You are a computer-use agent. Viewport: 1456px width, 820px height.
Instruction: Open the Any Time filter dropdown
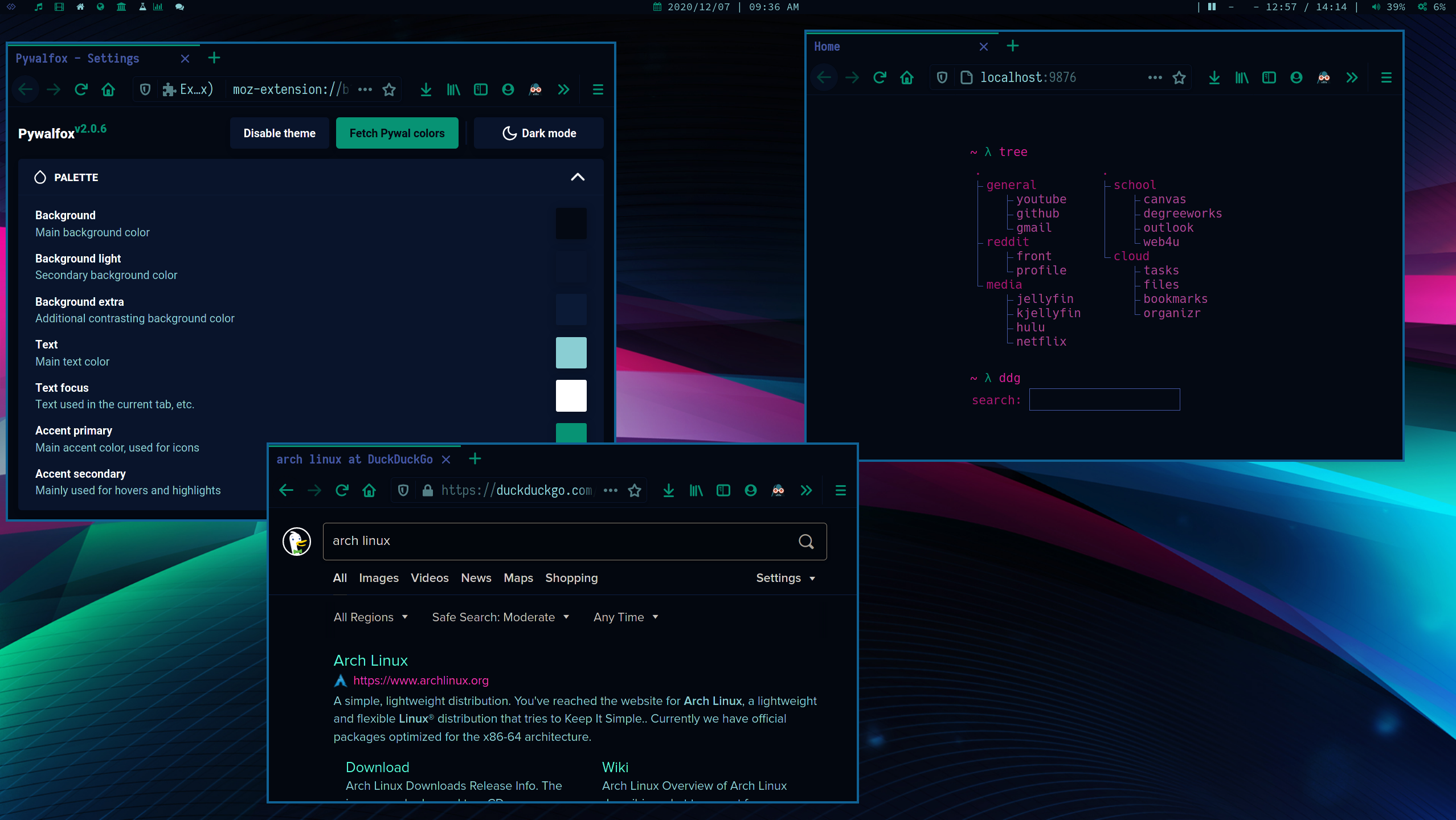pos(625,617)
